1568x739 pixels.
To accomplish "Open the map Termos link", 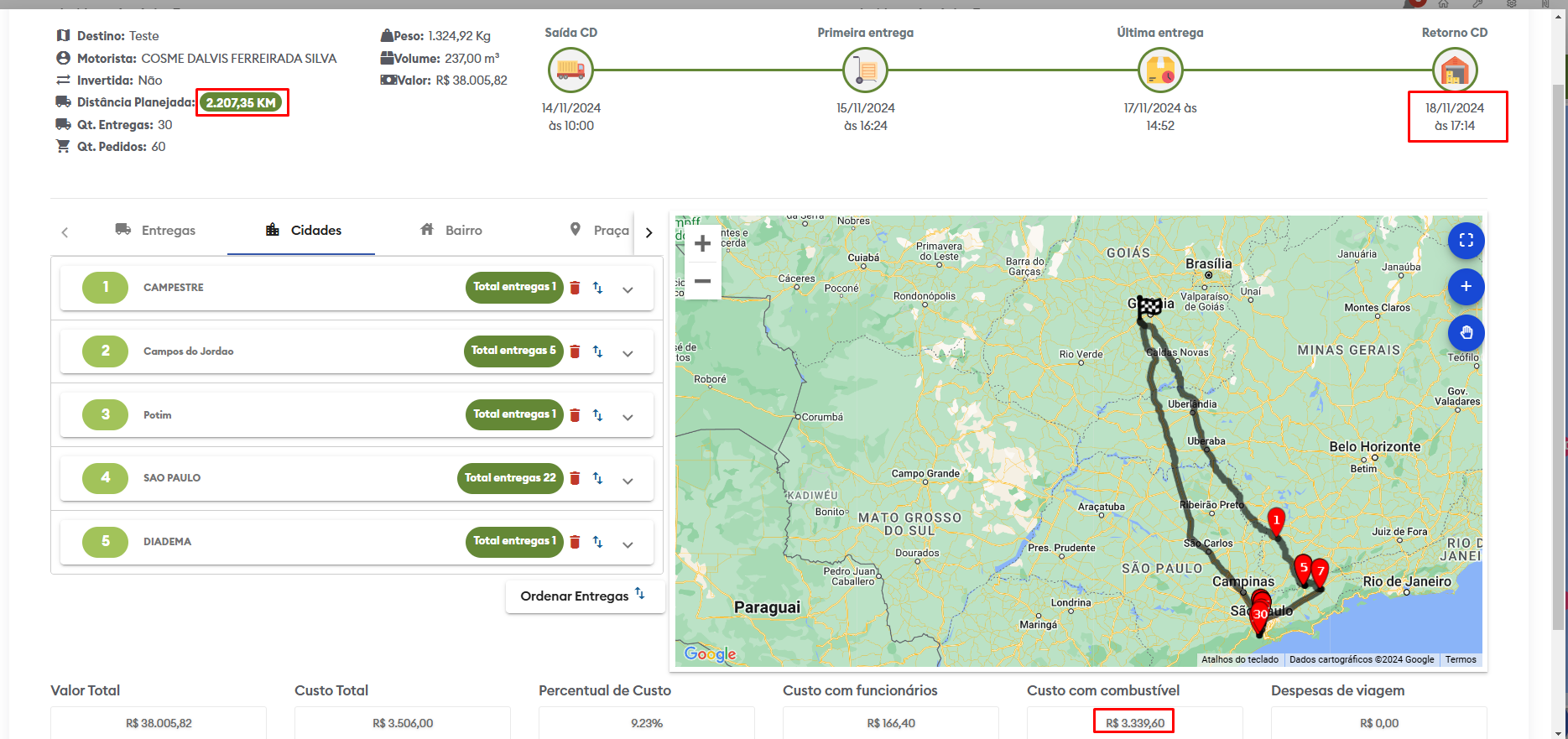I will pos(1460,659).
